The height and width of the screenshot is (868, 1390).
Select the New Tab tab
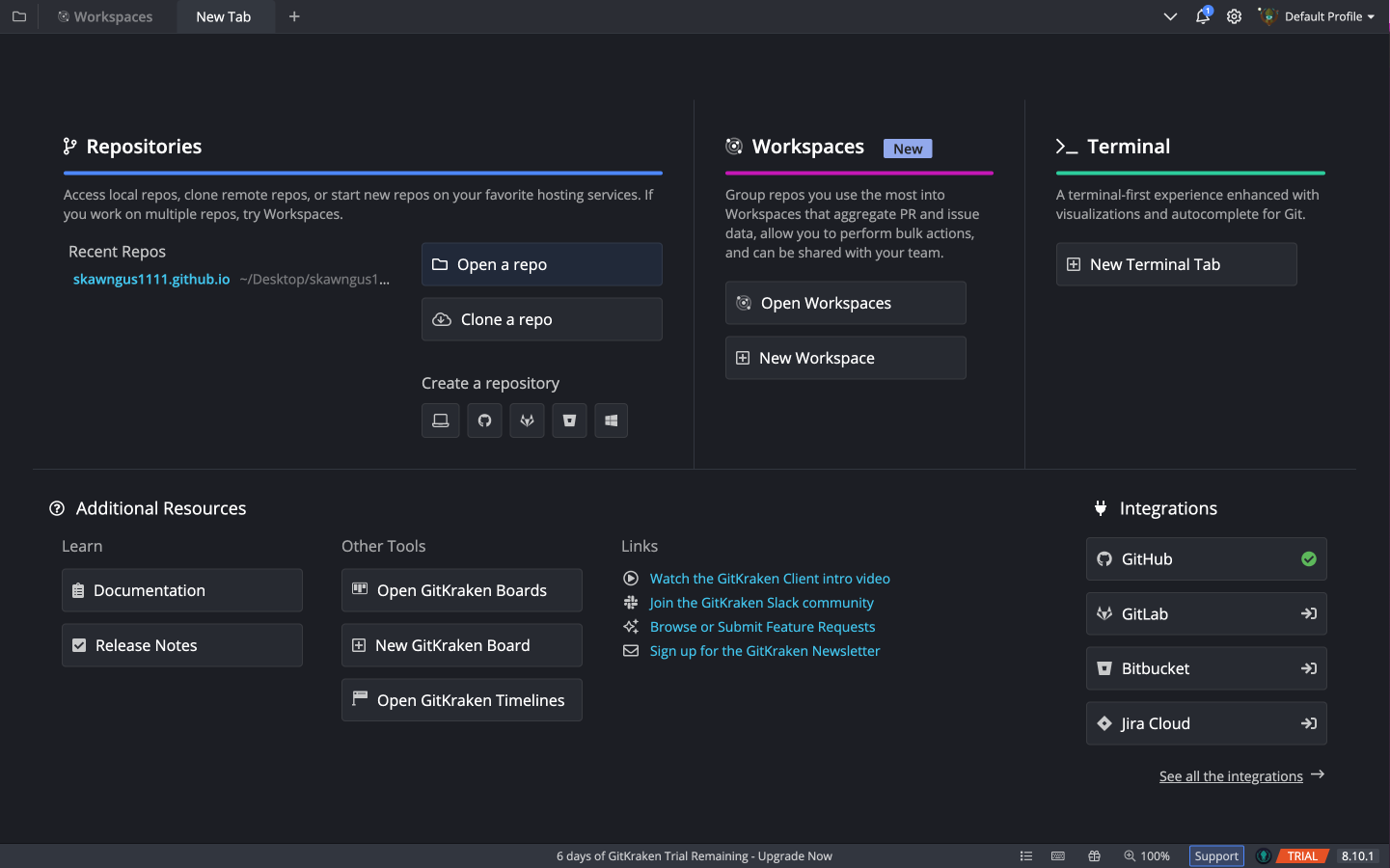click(224, 16)
